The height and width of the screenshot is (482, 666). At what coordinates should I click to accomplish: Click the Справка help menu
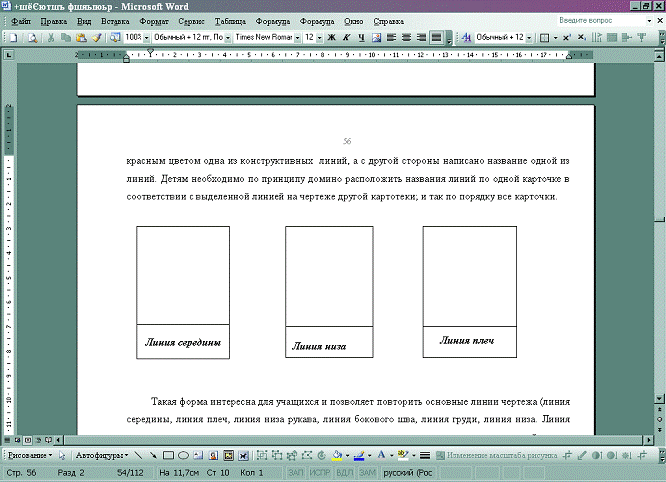[x=388, y=21]
